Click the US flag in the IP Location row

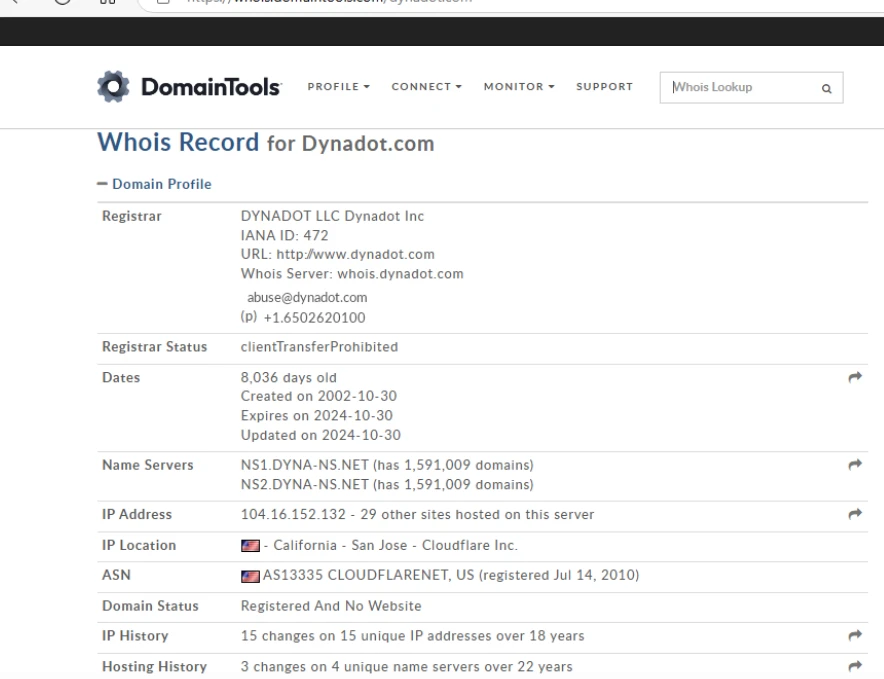[x=250, y=546]
